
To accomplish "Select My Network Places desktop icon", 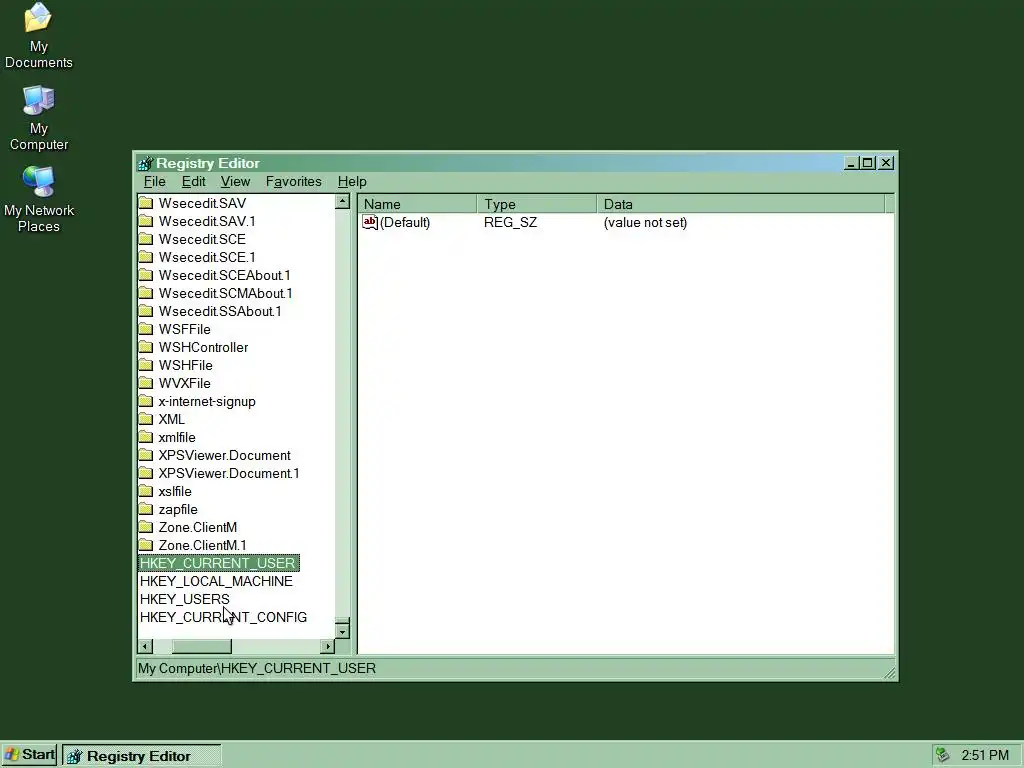I will (39, 199).
